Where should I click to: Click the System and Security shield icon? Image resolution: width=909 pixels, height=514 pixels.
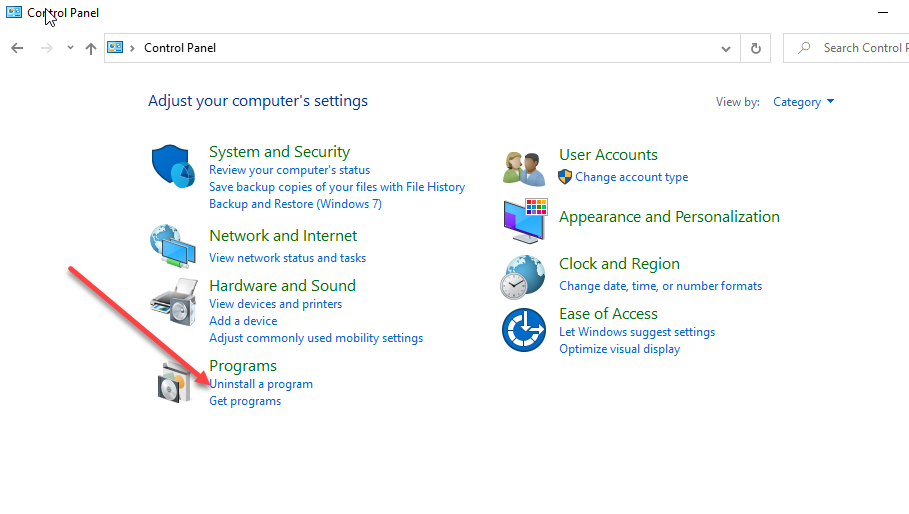(173, 166)
